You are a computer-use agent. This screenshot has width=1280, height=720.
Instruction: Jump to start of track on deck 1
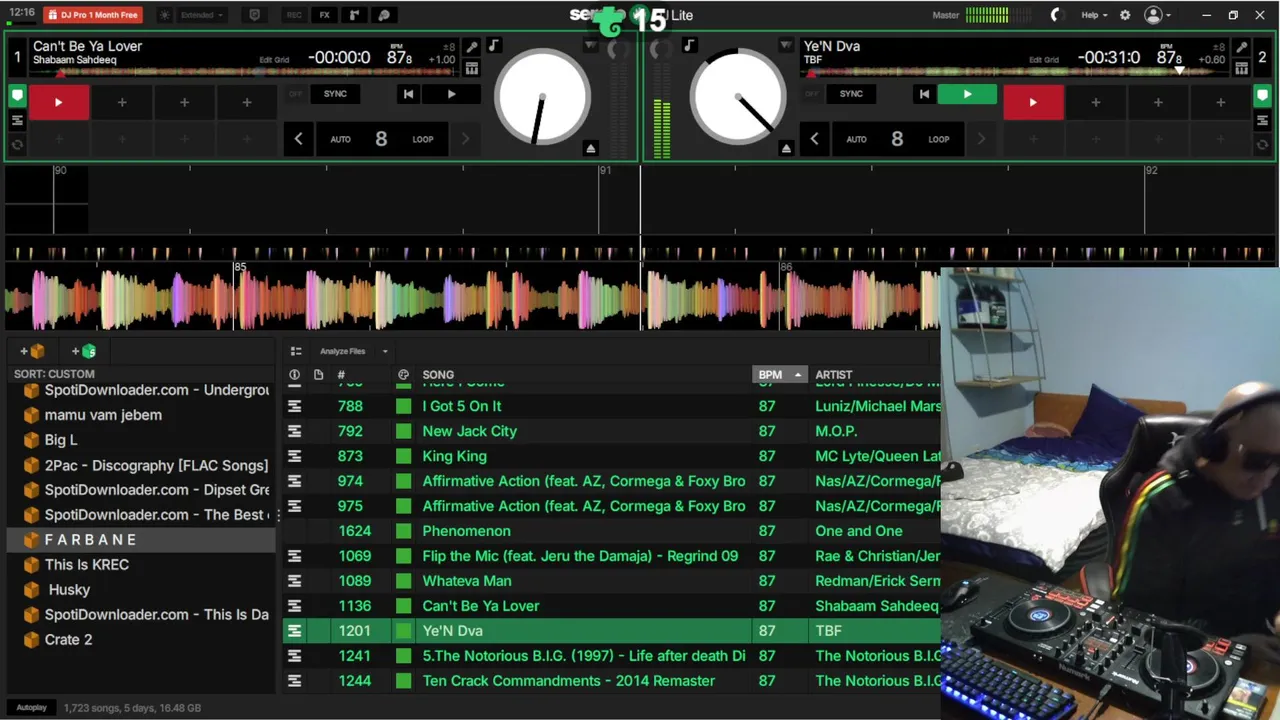408,94
